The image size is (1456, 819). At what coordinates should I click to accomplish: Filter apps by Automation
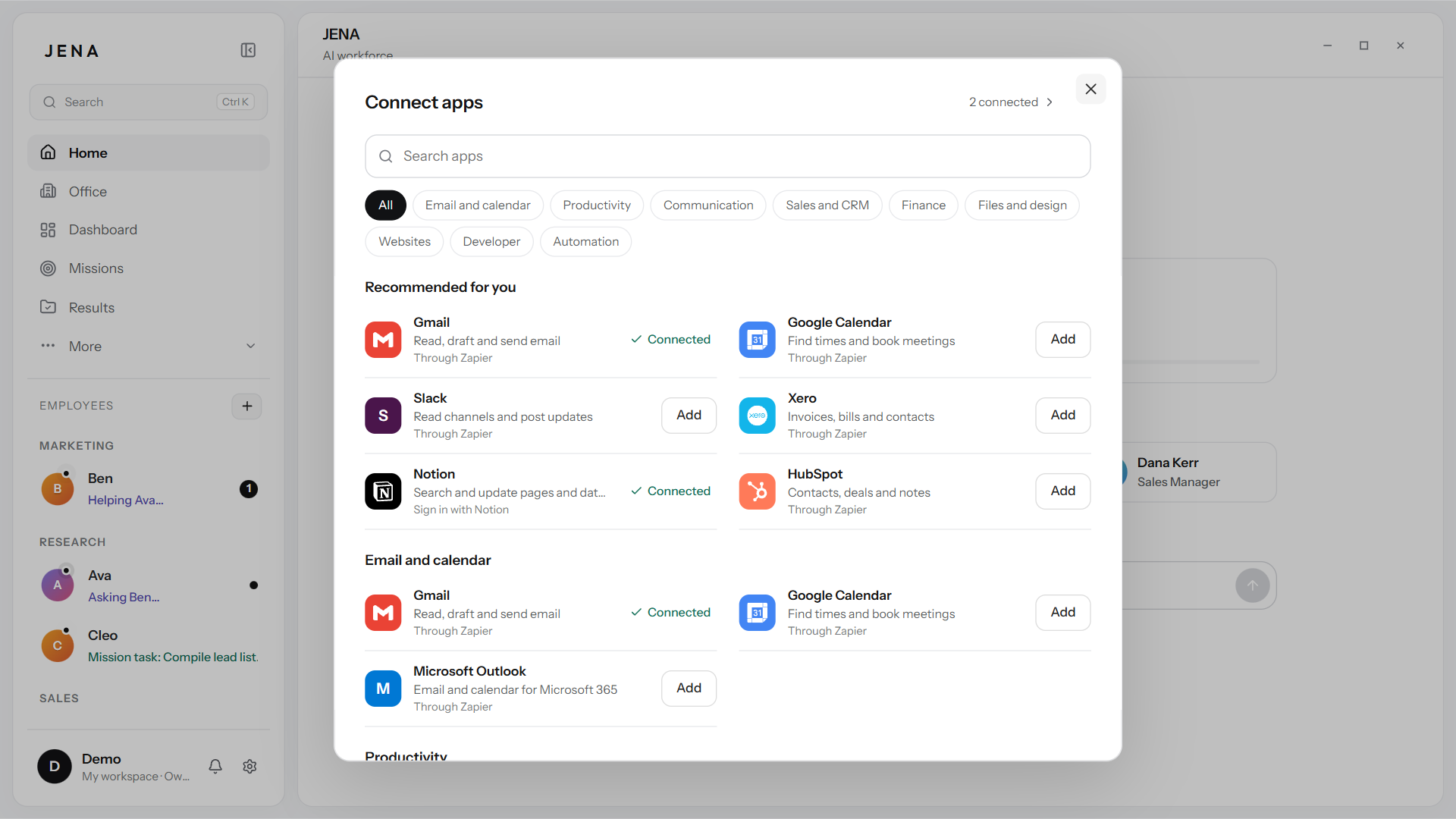pyautogui.click(x=585, y=241)
